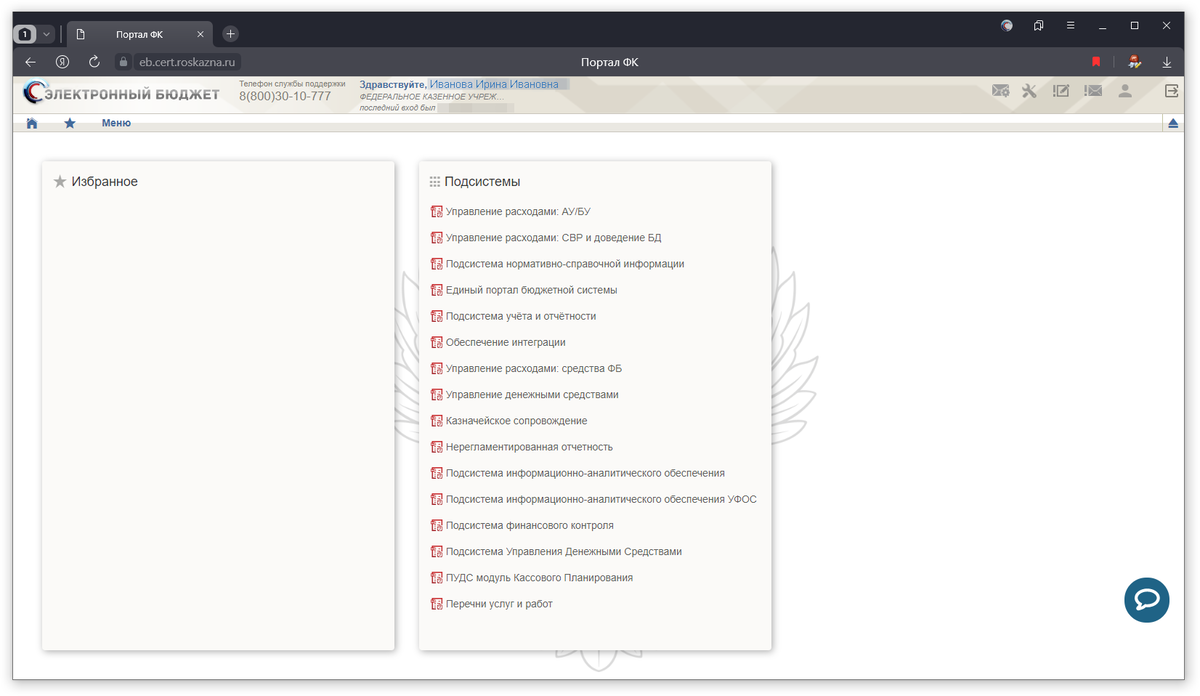
Task: Click the round browser profile icon in the title bar
Action: pos(1007,25)
